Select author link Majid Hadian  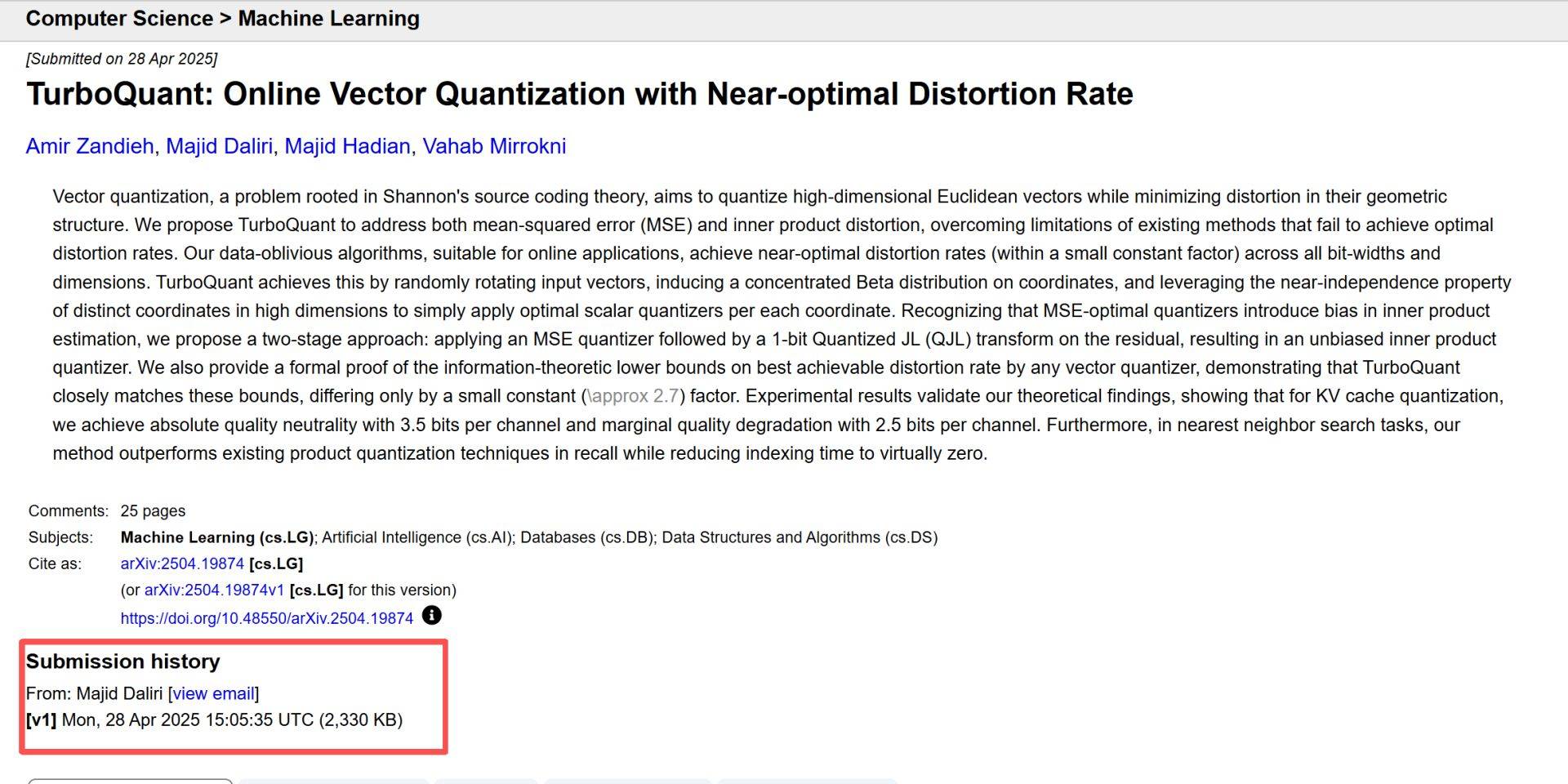pyautogui.click(x=347, y=146)
